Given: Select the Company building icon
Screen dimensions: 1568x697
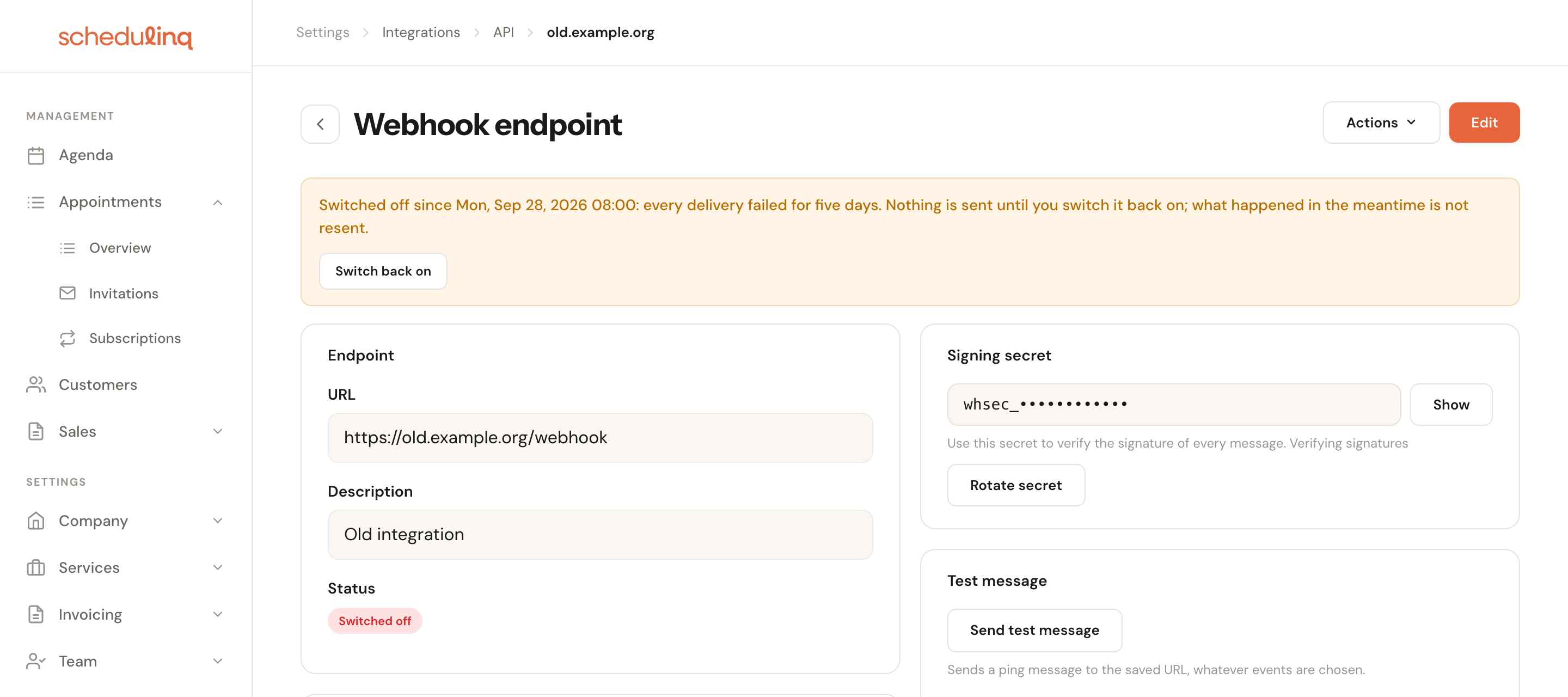Looking at the screenshot, I should 36,521.
